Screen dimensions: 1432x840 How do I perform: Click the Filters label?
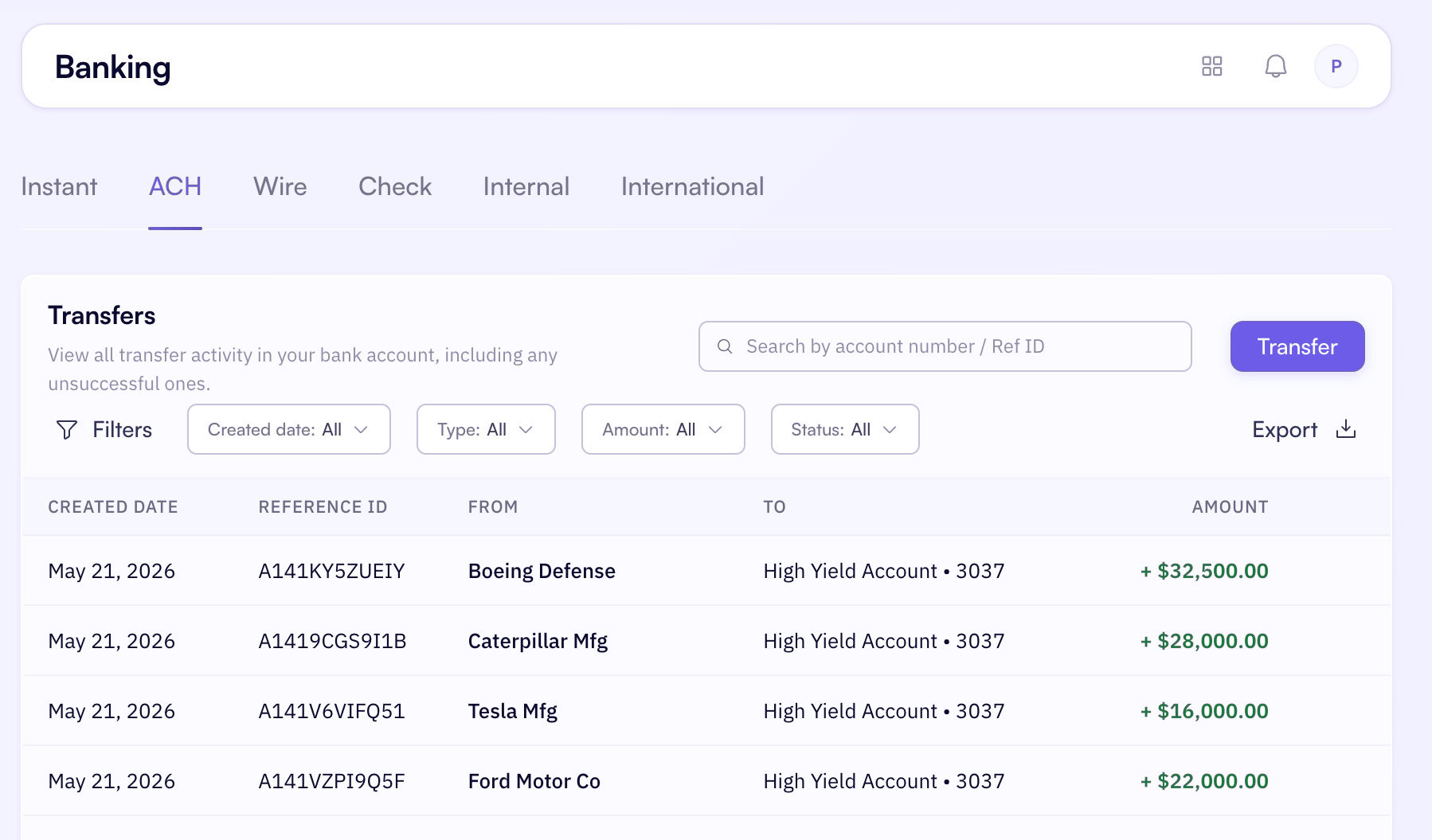pos(122,430)
